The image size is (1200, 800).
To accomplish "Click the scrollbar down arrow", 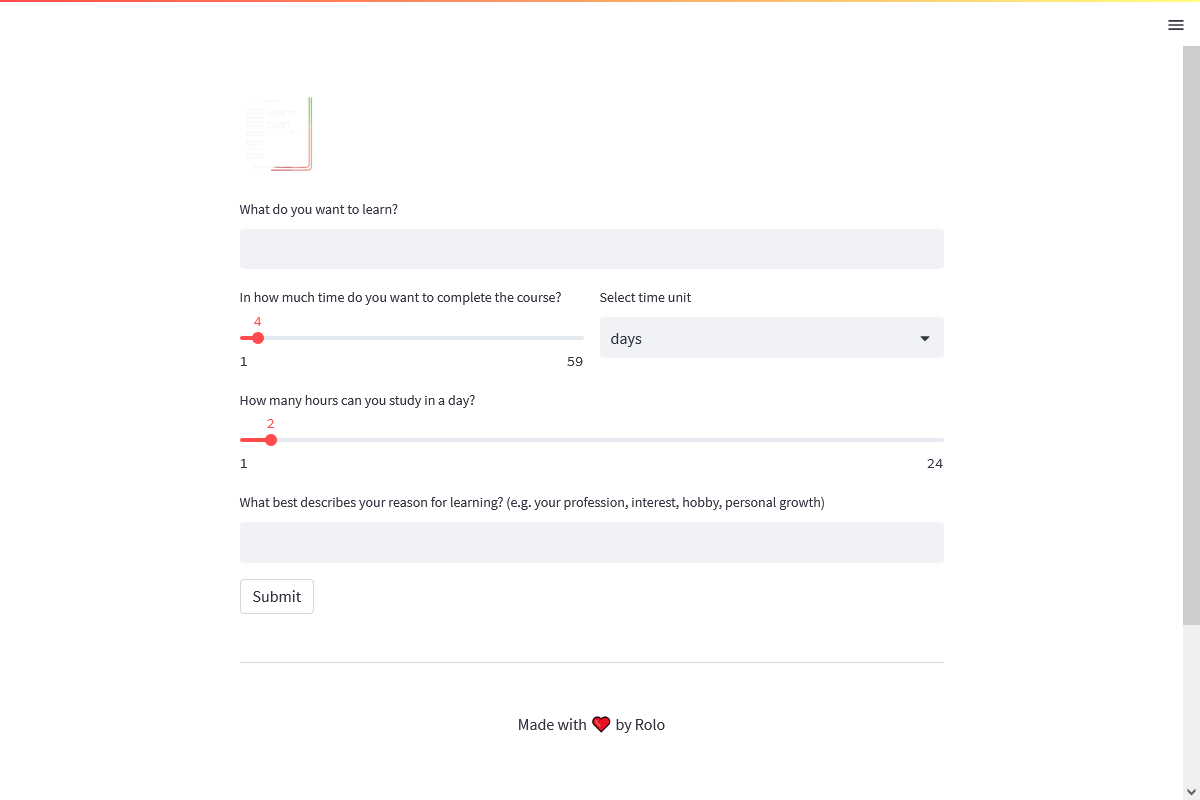I will [1191, 791].
